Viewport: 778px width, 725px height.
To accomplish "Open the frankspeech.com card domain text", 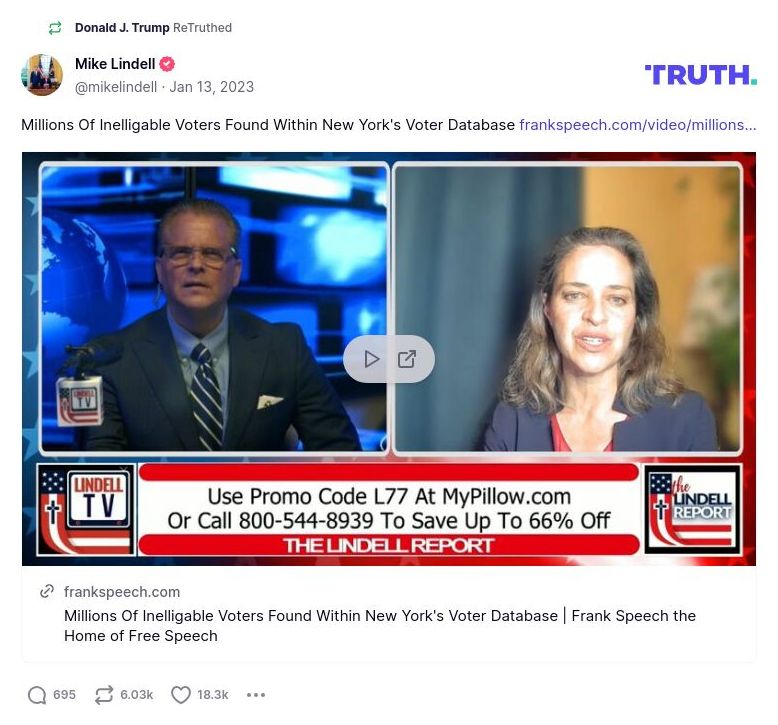I will (x=122, y=592).
